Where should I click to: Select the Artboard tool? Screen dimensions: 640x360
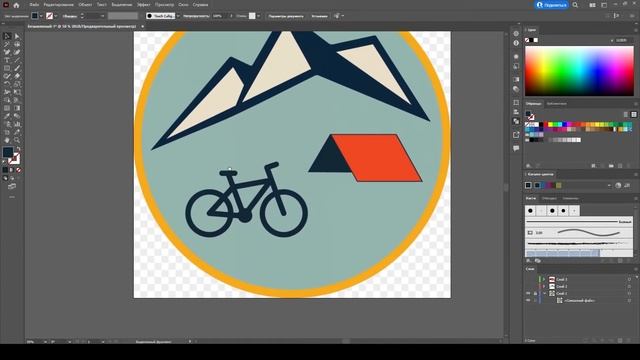pos(7,132)
